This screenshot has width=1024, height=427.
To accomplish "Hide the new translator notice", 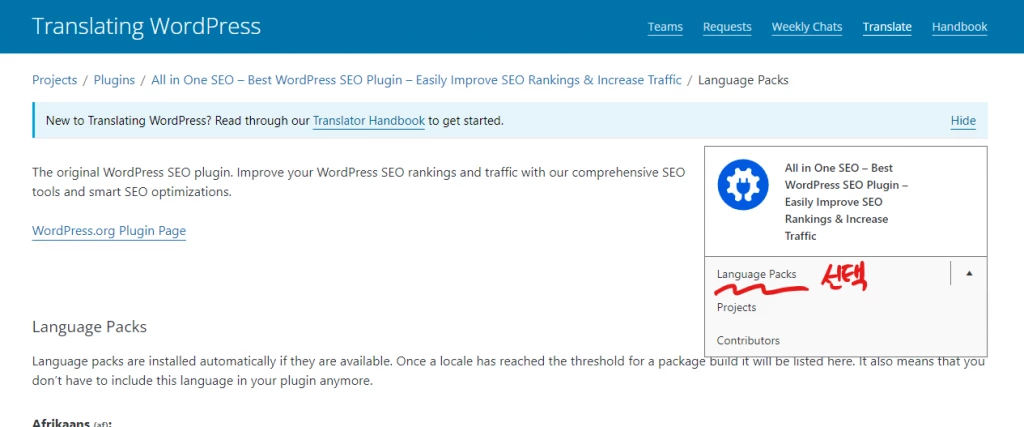I will 963,121.
